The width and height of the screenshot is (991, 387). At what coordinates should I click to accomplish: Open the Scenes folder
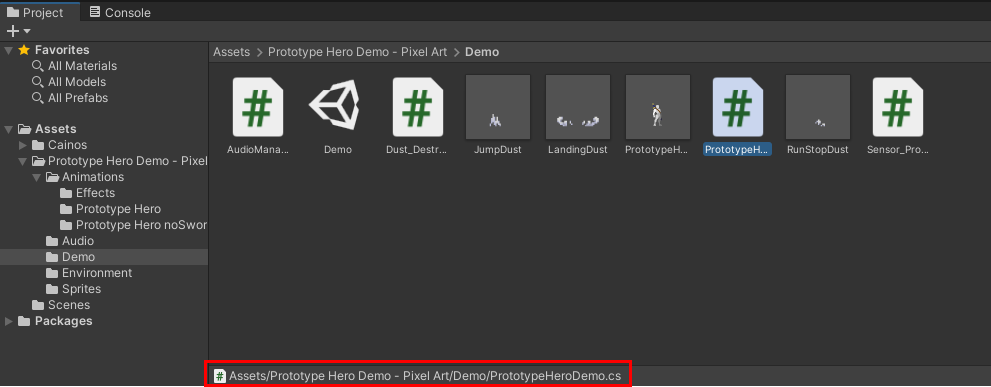(x=69, y=305)
